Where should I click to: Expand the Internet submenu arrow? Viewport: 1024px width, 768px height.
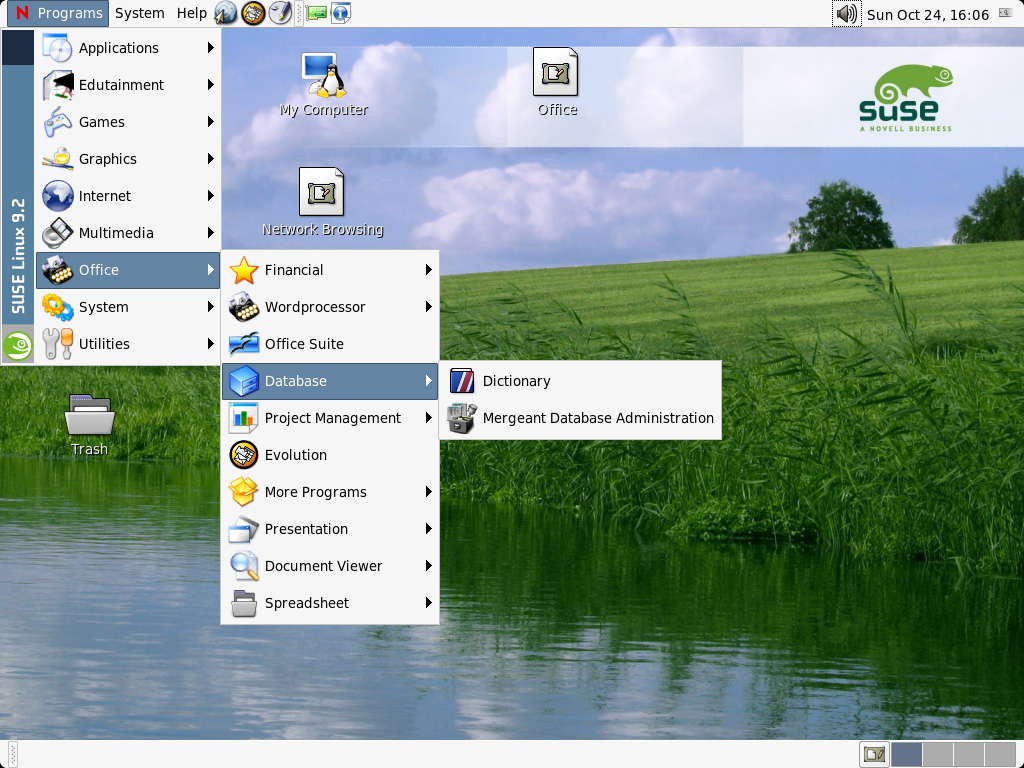210,196
